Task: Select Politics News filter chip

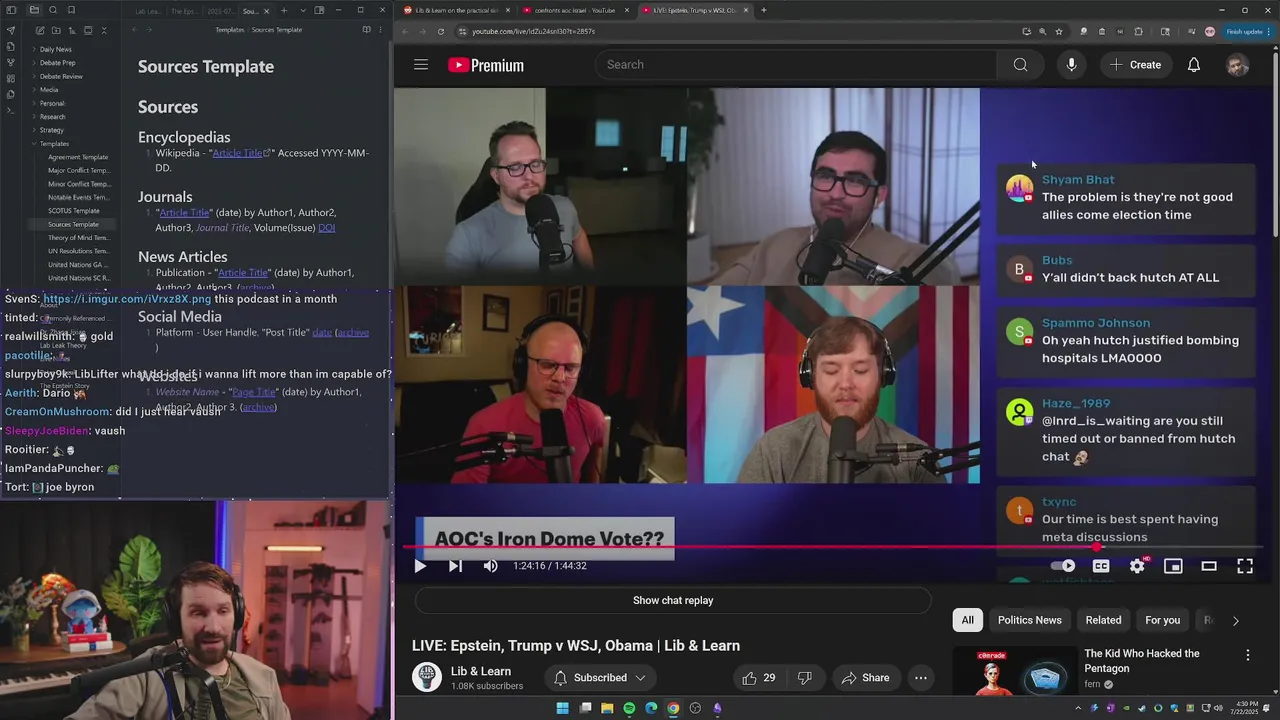Action: [1029, 620]
